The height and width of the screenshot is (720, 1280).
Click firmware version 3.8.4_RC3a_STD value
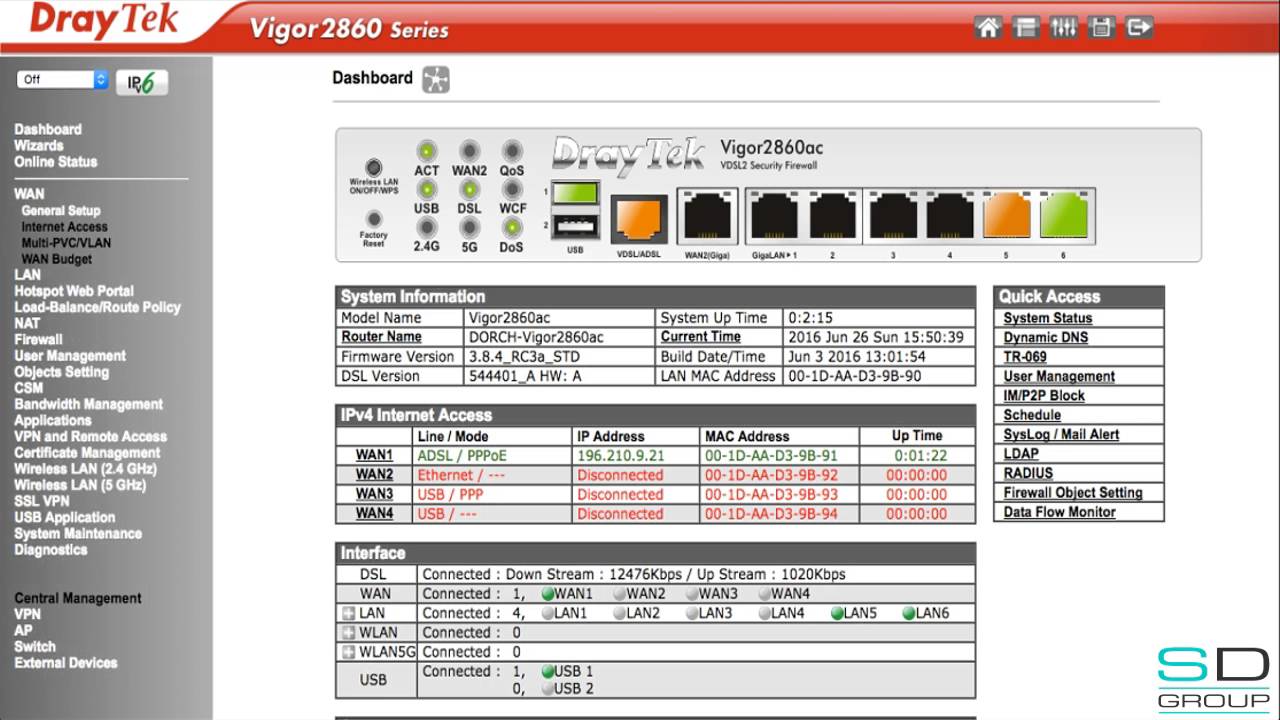(x=524, y=357)
